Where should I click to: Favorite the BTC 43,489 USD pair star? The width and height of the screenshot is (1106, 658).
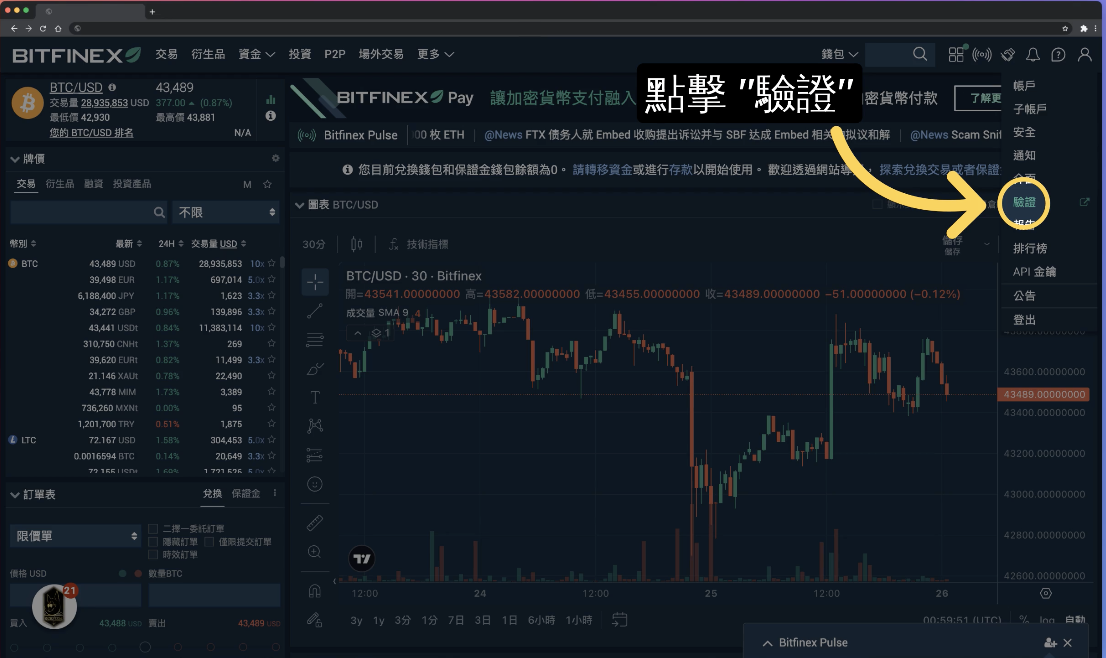(272, 263)
